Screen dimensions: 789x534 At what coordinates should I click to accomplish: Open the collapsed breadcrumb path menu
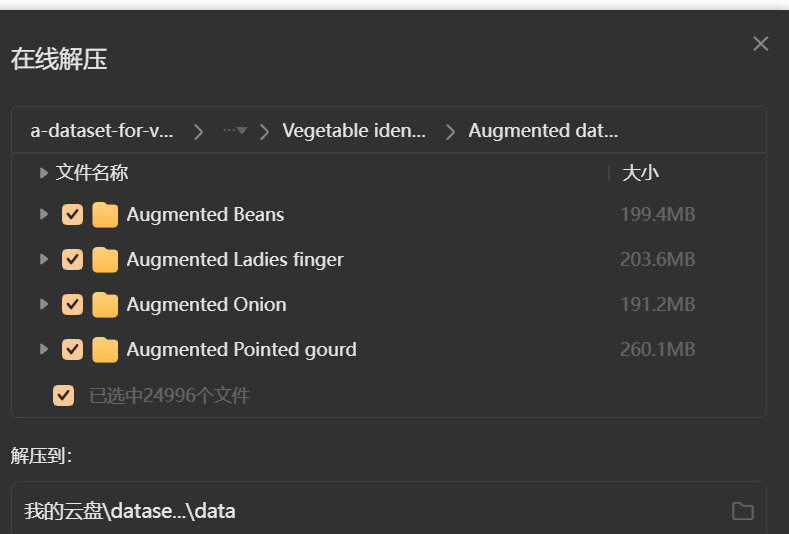pyautogui.click(x=235, y=131)
